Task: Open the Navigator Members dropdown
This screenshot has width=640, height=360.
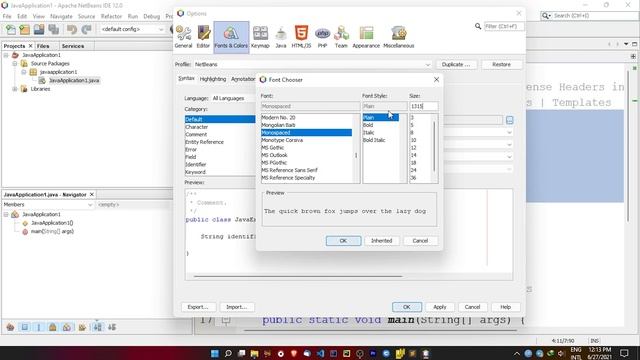Action: click(48, 204)
